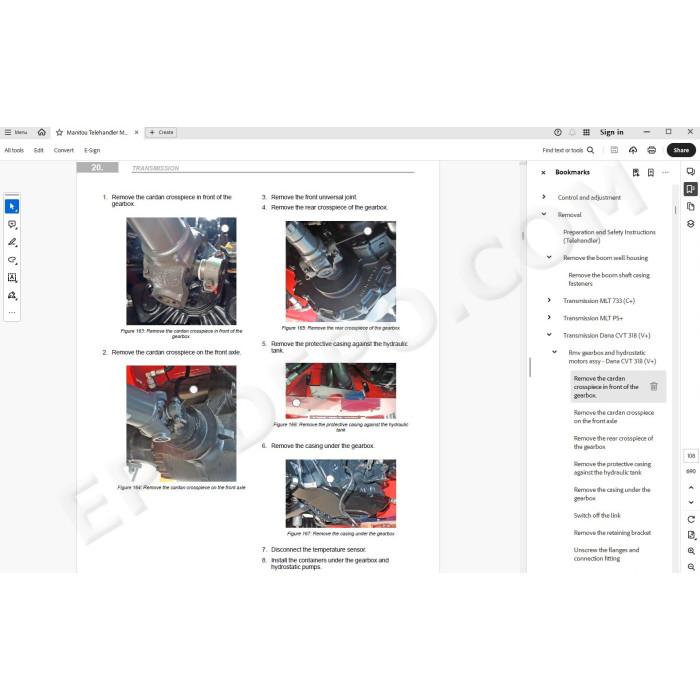Image resolution: width=700 pixels, height=700 pixels.
Task: Click the zoom in magnifier
Action: click(x=691, y=551)
